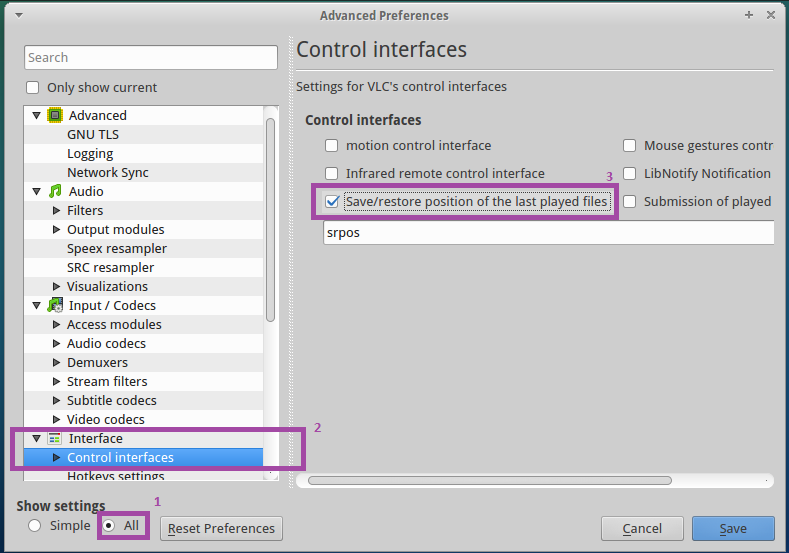Viewport: 789px width, 553px height.
Task: Expand the Video codecs node
Action: coord(56,419)
